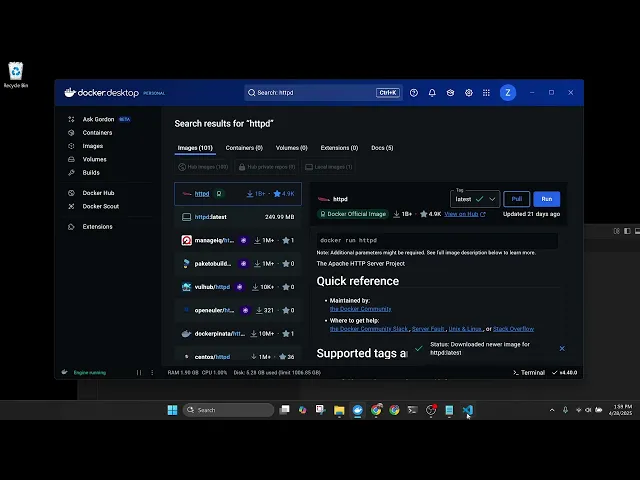Toggle the Hub images filter
The height and width of the screenshot is (480, 640).
[203, 167]
